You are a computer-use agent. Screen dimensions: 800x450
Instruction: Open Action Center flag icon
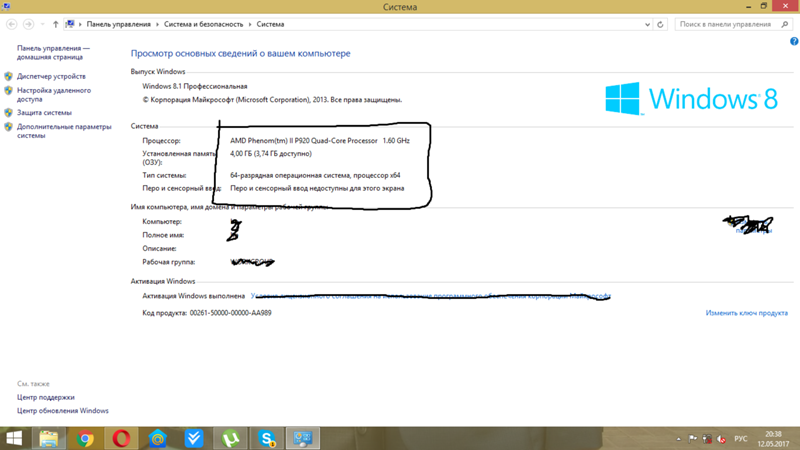(x=692, y=439)
